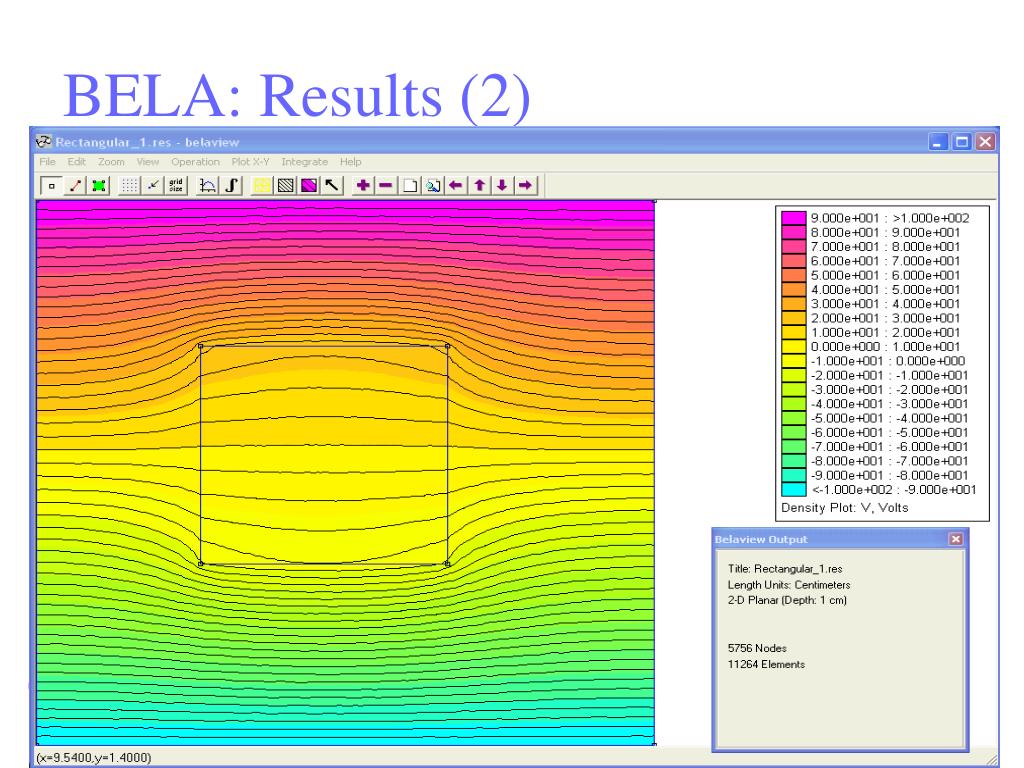Click the 0.000e+000 : 1.000e+001 legend swatch
1024x768 pixels.
(793, 347)
